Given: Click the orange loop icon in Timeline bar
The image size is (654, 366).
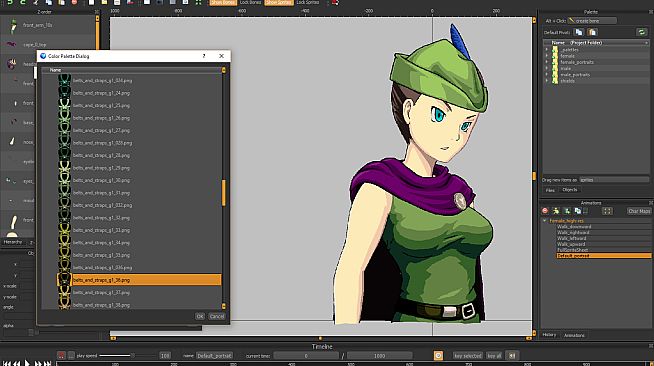Looking at the screenshot, I should (438, 356).
